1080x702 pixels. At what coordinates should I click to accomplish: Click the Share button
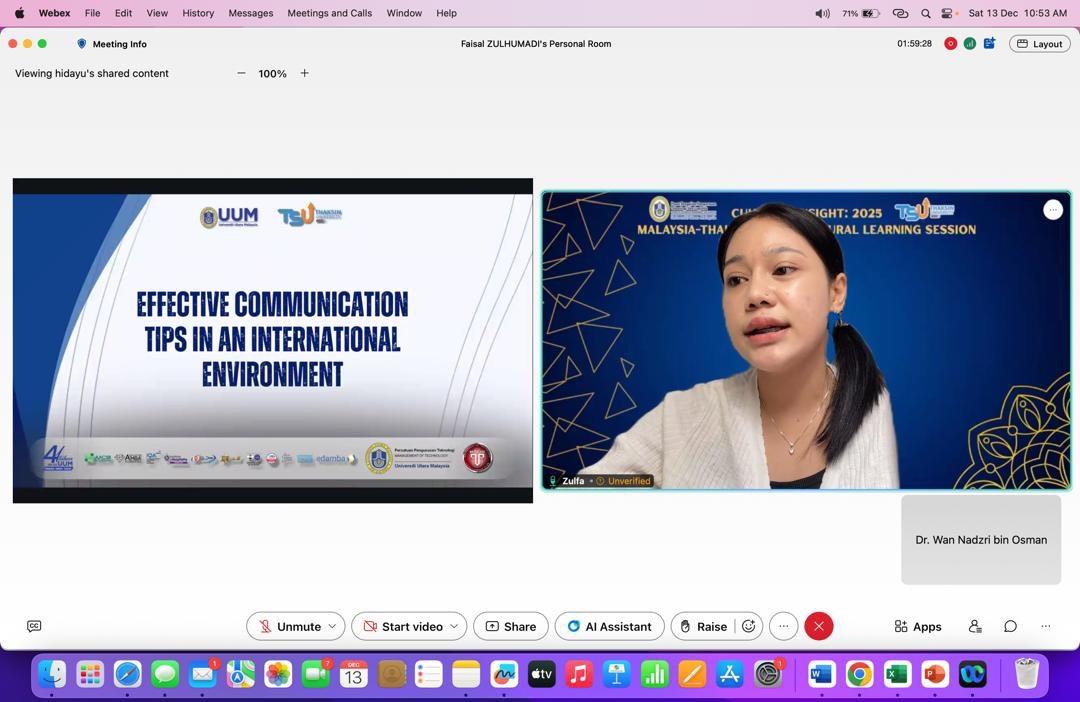point(510,626)
